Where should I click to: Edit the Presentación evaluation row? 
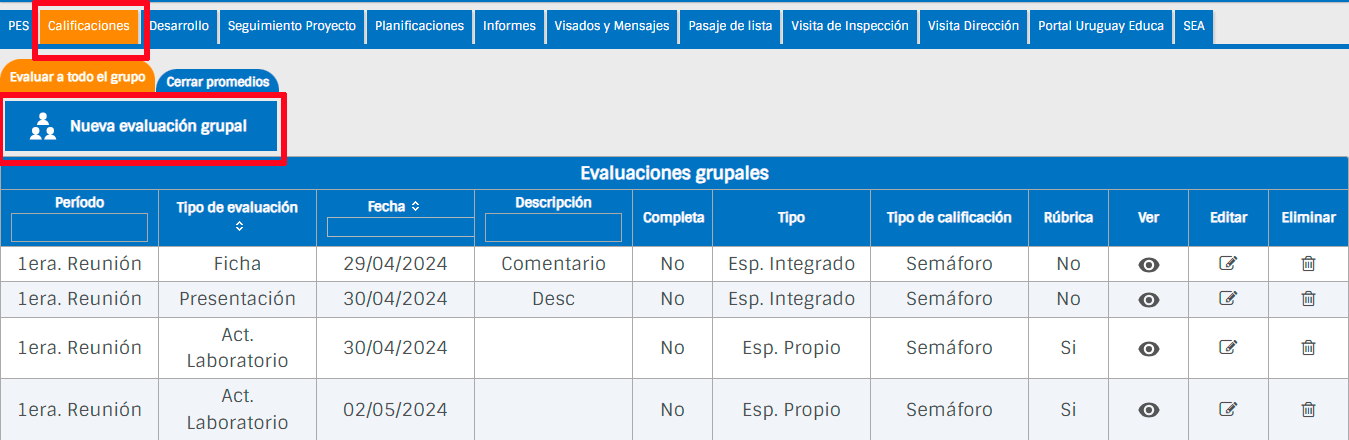point(1228,298)
